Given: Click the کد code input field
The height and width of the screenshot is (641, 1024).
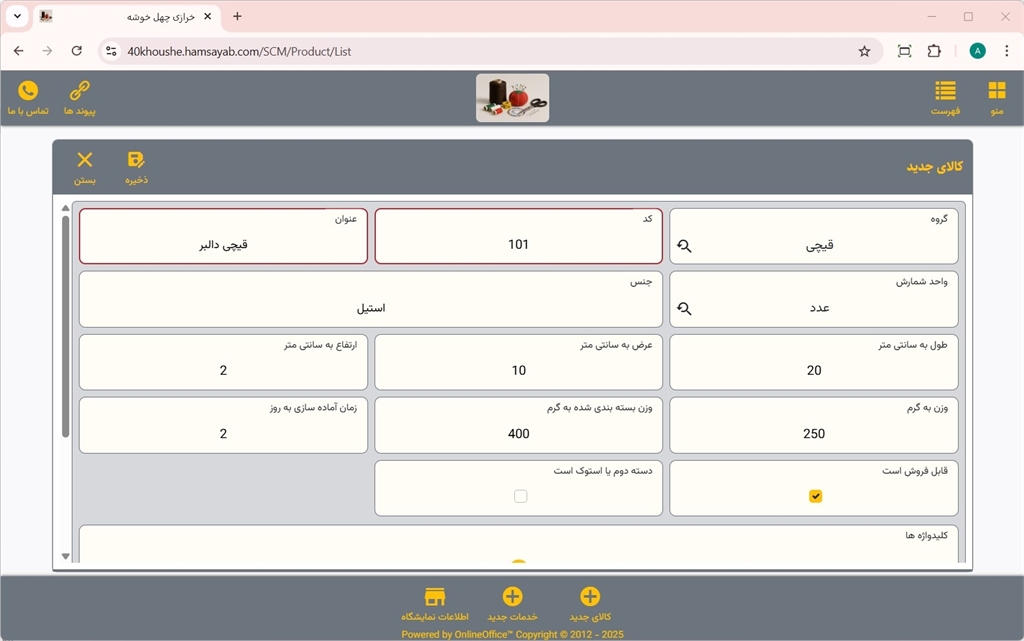Looking at the screenshot, I should [518, 244].
